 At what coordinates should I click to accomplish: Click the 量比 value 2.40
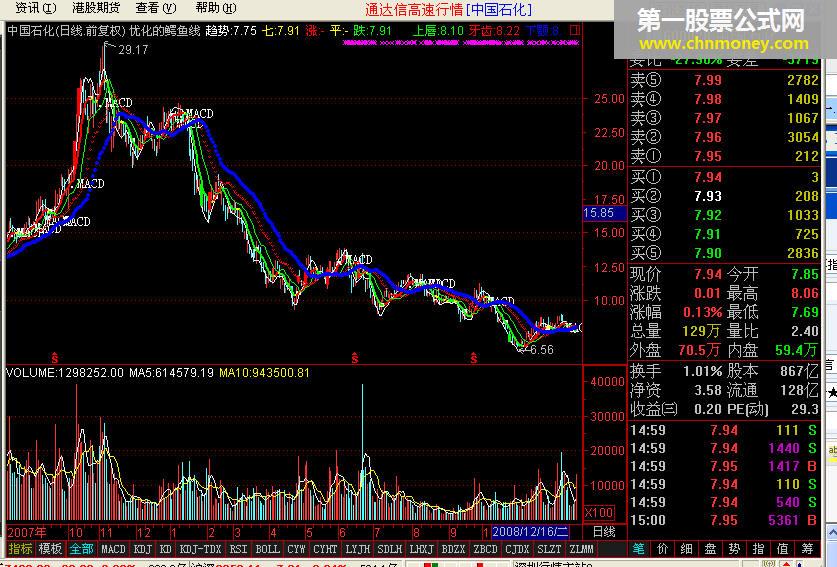point(804,331)
